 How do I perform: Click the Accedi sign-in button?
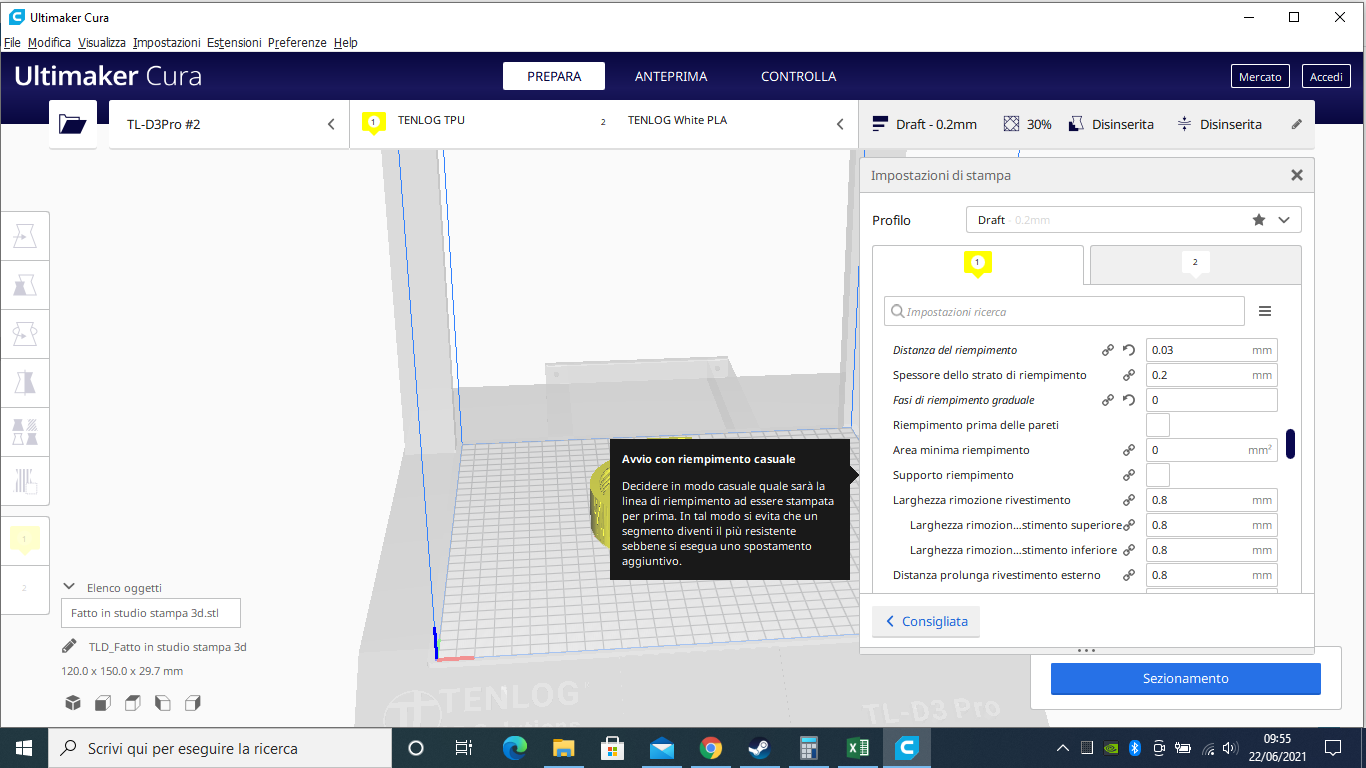[x=1326, y=77]
